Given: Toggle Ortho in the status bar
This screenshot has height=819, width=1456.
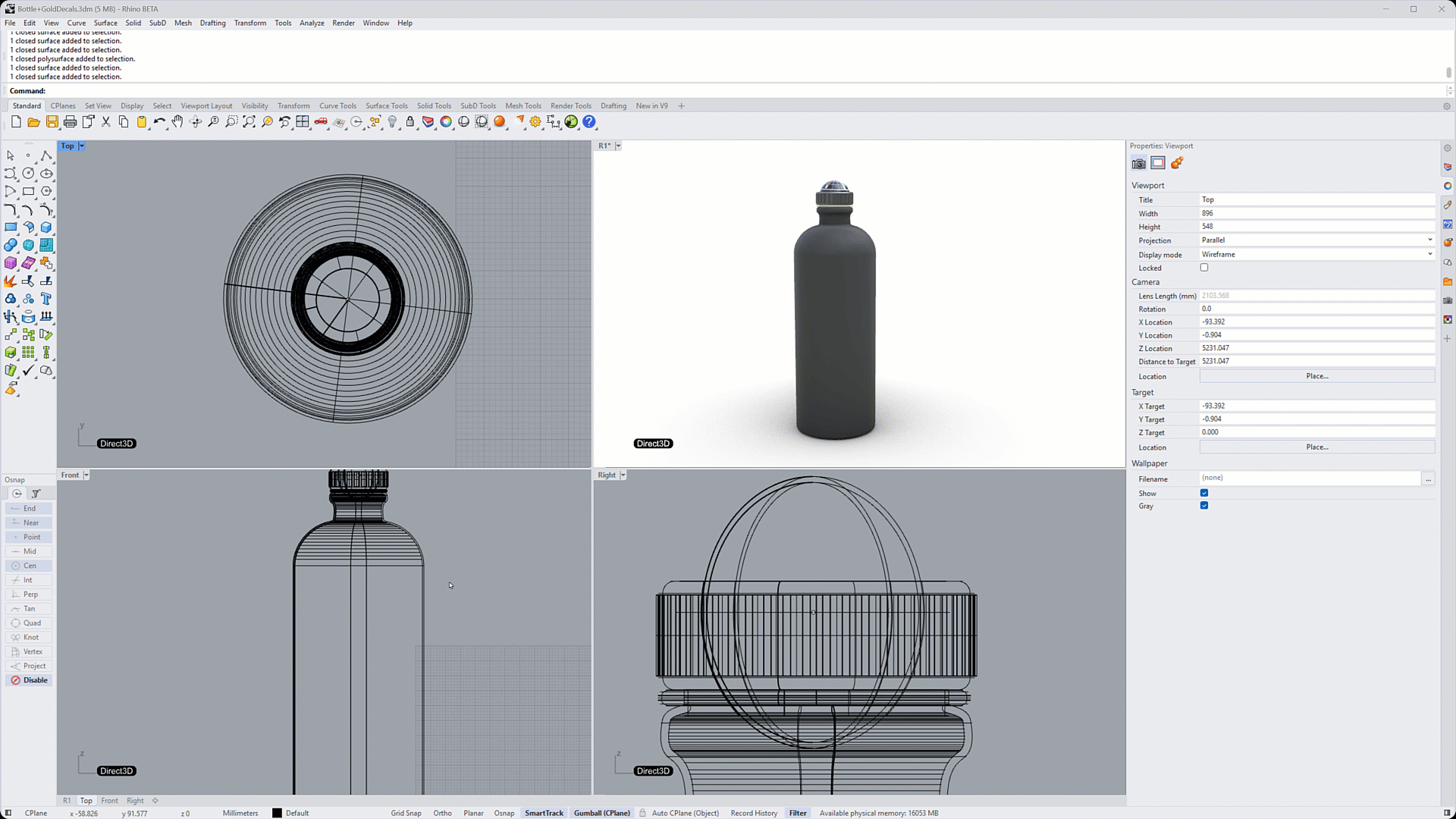Looking at the screenshot, I should pyautogui.click(x=442, y=813).
